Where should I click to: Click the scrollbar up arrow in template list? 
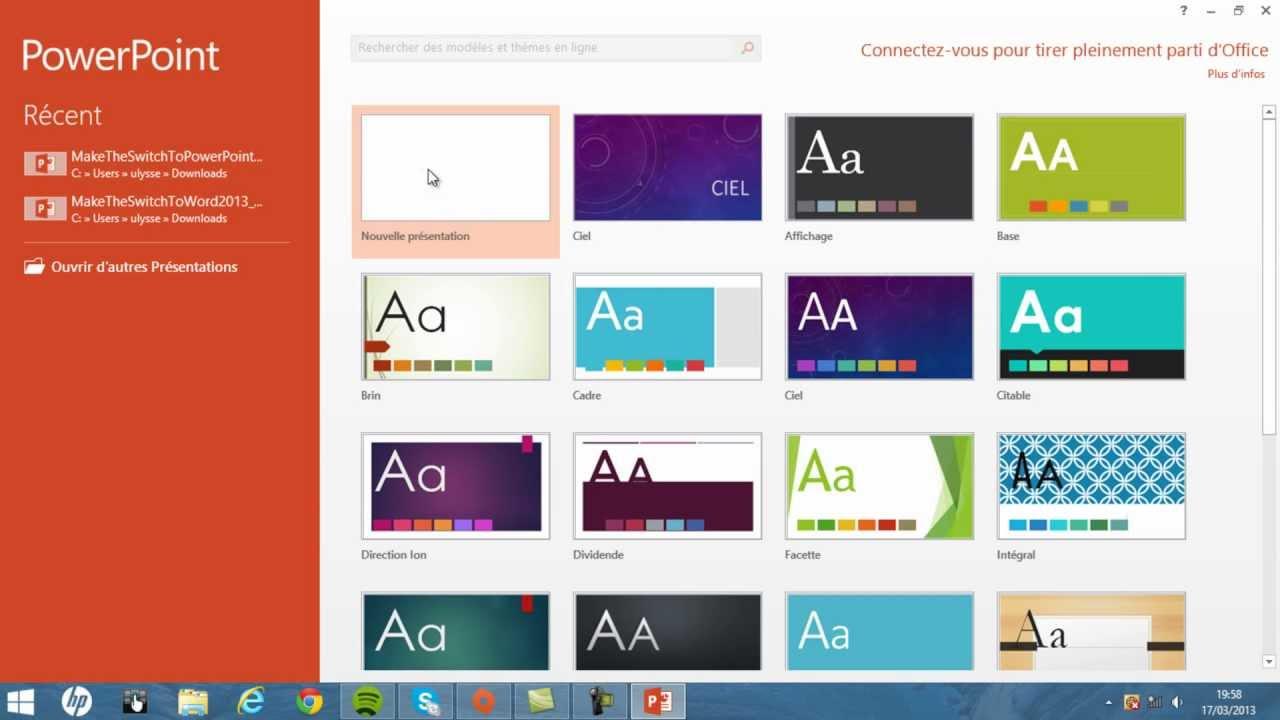[1269, 113]
